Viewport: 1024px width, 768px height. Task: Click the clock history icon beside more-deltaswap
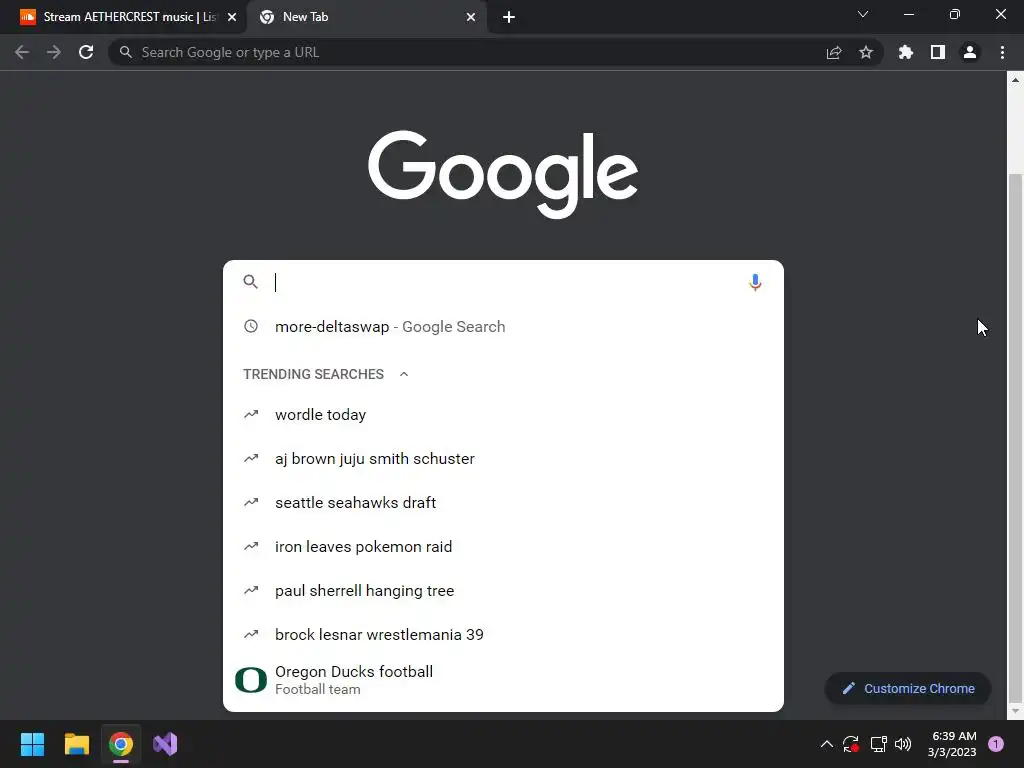[x=251, y=326]
